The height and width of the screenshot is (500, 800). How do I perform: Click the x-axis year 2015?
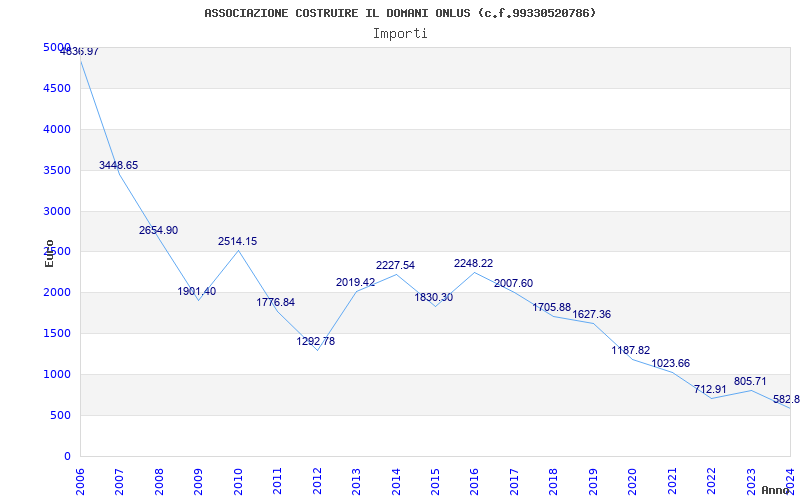435,481
